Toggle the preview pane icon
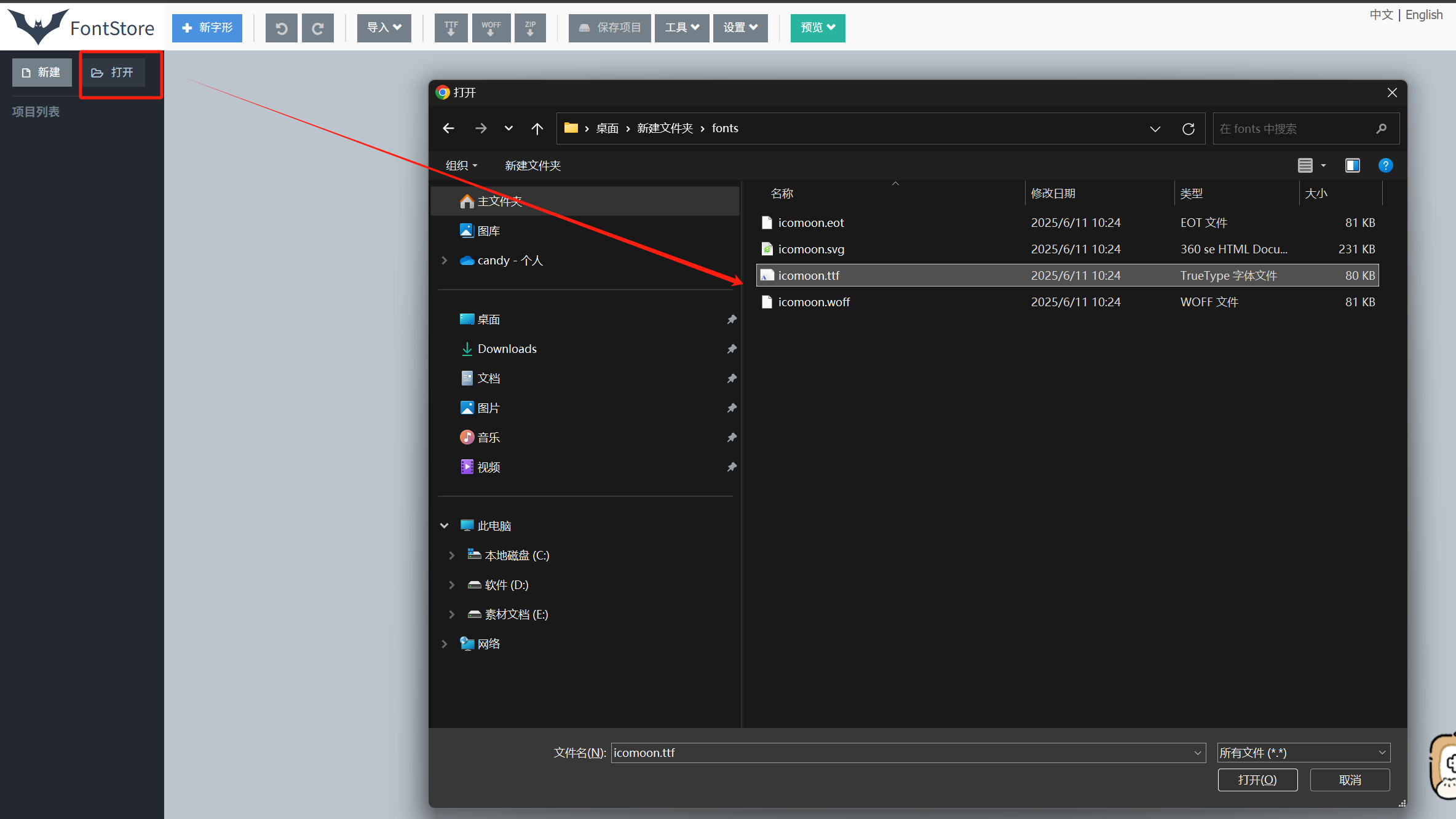 (x=1352, y=165)
